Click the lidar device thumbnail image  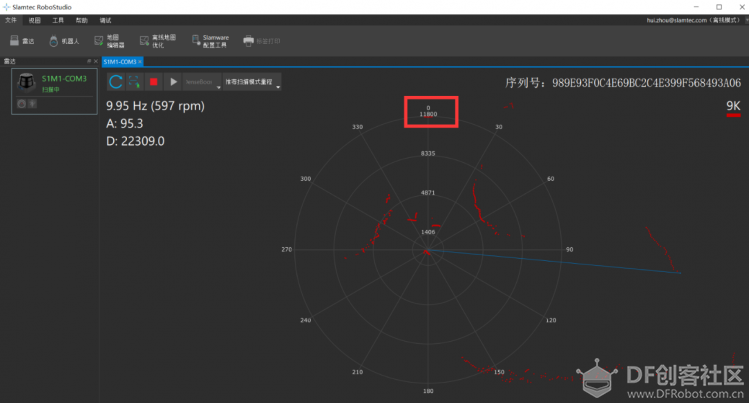click(x=26, y=82)
